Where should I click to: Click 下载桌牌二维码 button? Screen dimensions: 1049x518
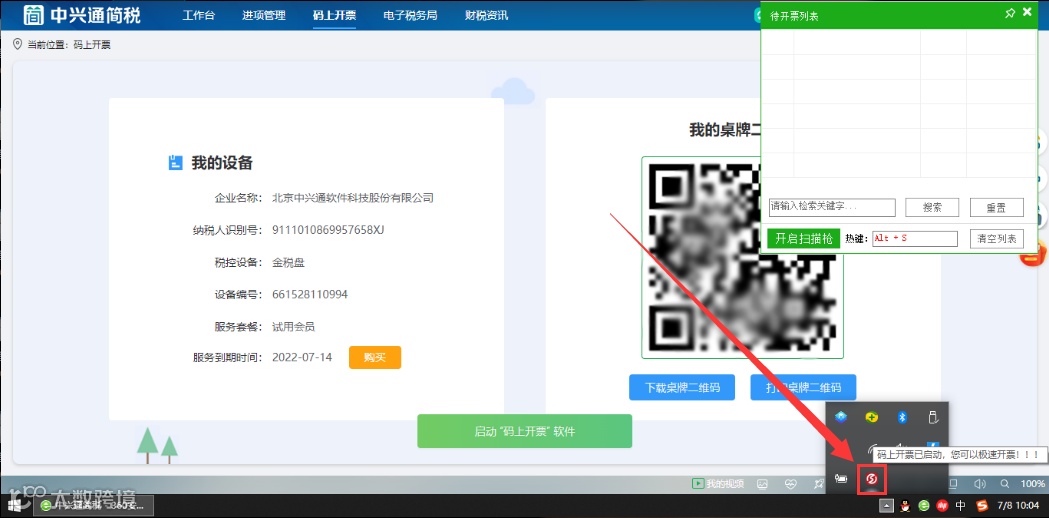(x=682, y=387)
